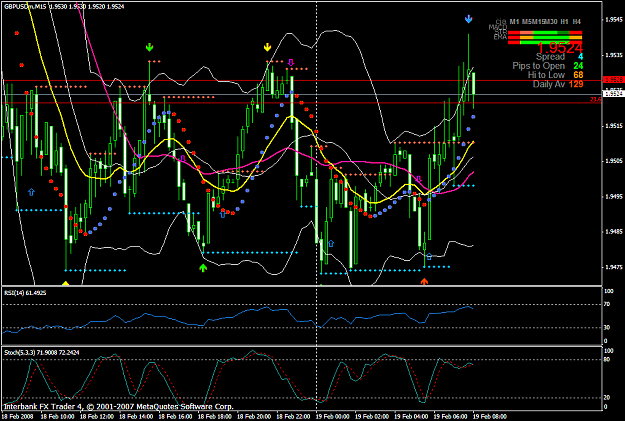The width and height of the screenshot is (625, 421).
Task: Click the 18 Feb 2008 time axis label
Action: [x=18, y=417]
